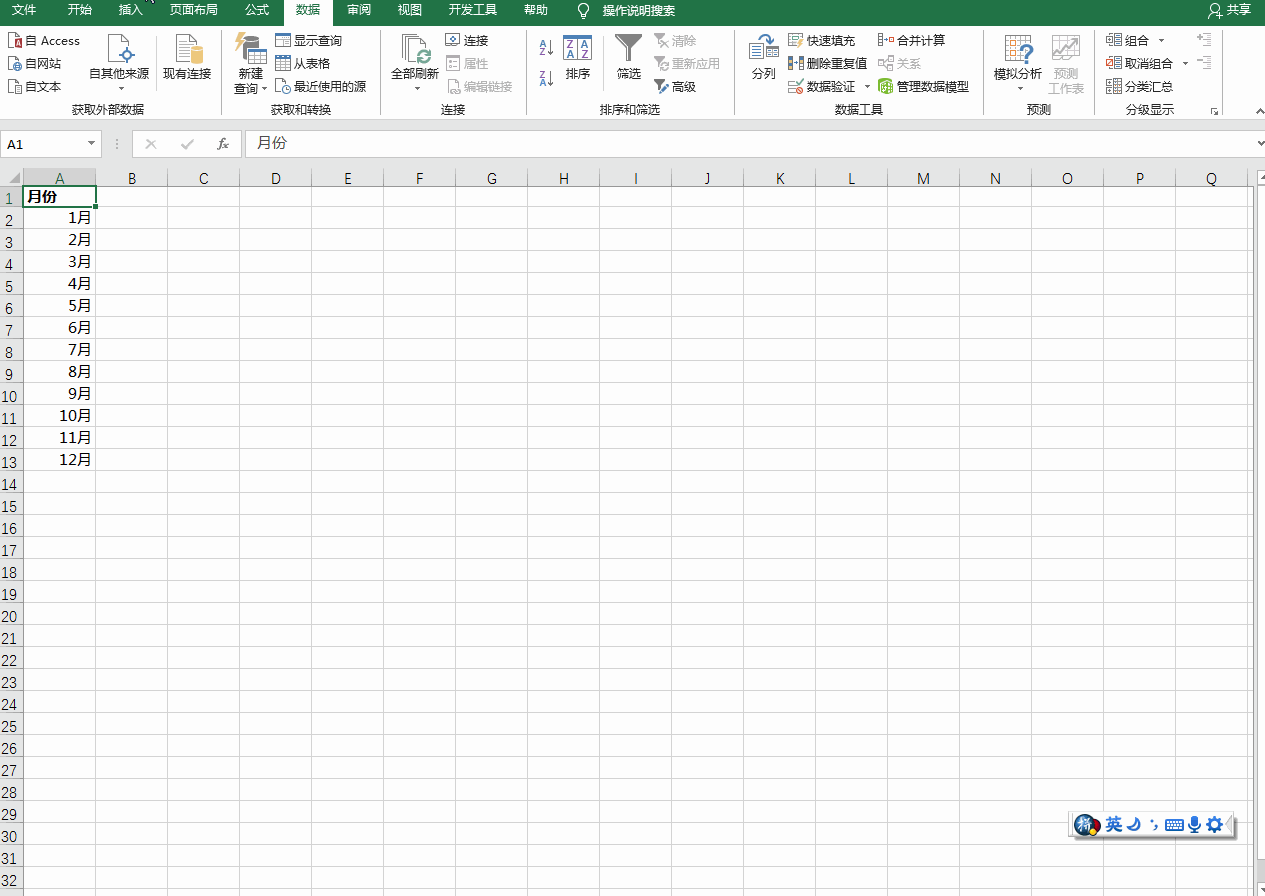Expand What-If Analysis (模拟分析) dropdown
Image resolution: width=1265 pixels, height=896 pixels.
[1018, 88]
